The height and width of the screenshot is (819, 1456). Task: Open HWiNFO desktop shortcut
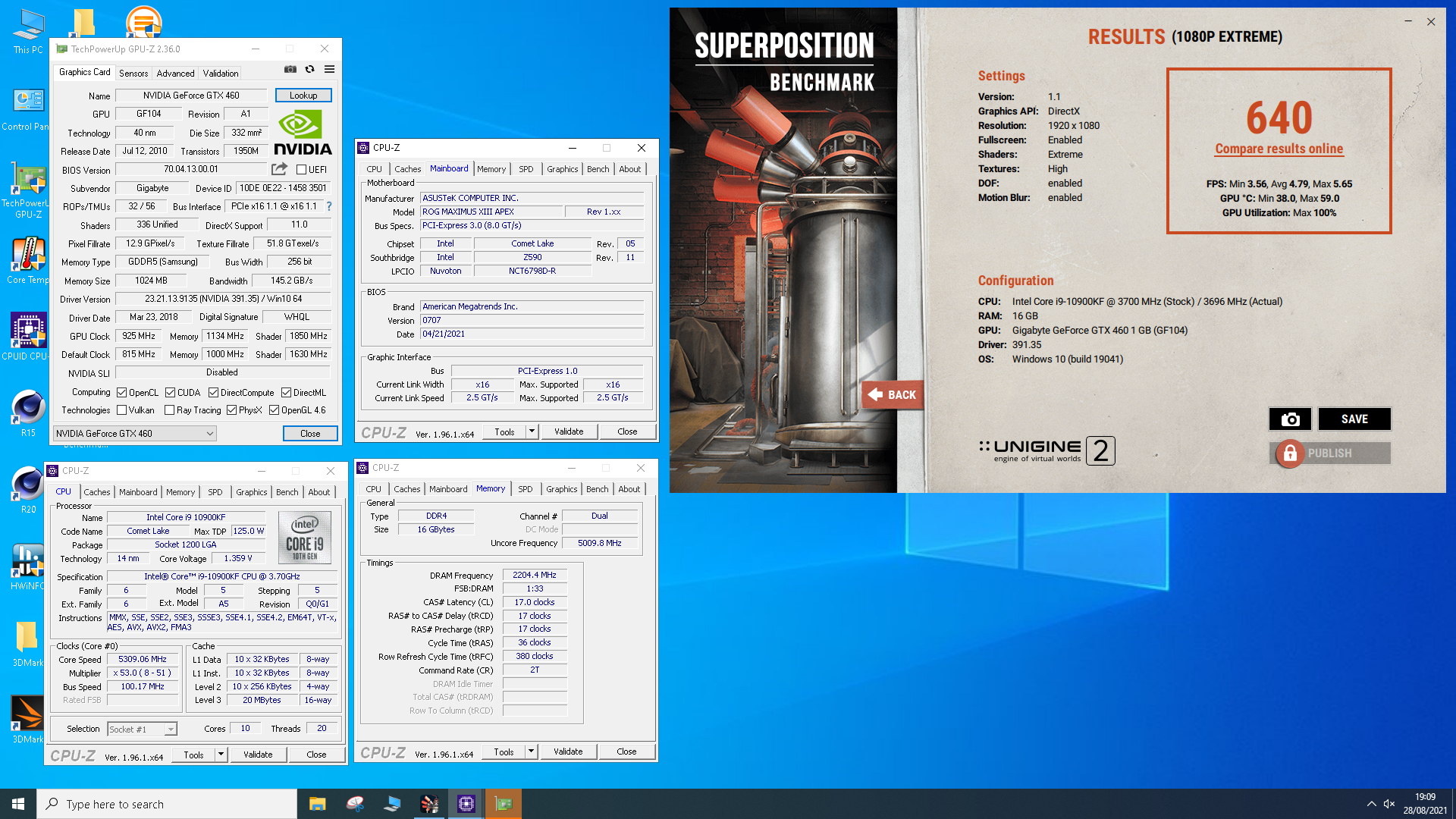pyautogui.click(x=27, y=567)
